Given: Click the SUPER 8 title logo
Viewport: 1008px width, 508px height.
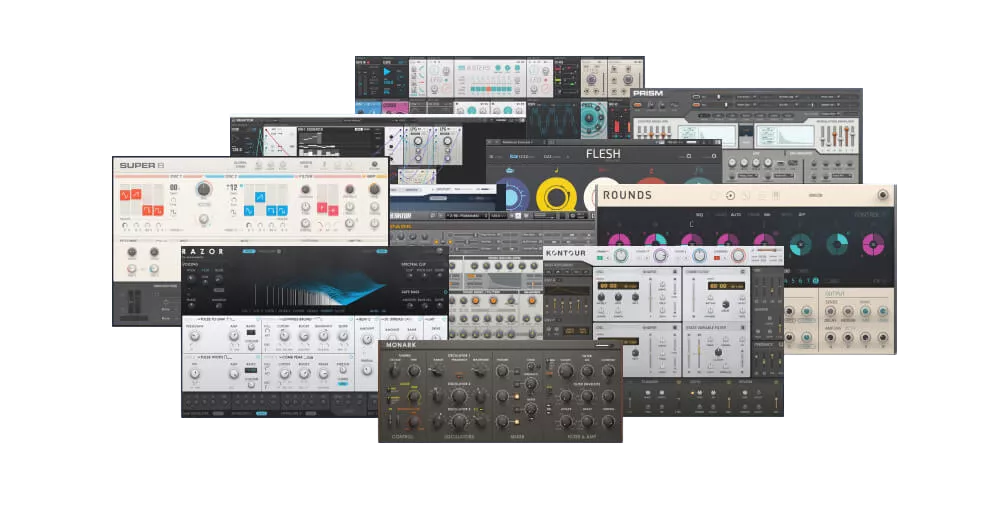Looking at the screenshot, I should click(x=142, y=165).
